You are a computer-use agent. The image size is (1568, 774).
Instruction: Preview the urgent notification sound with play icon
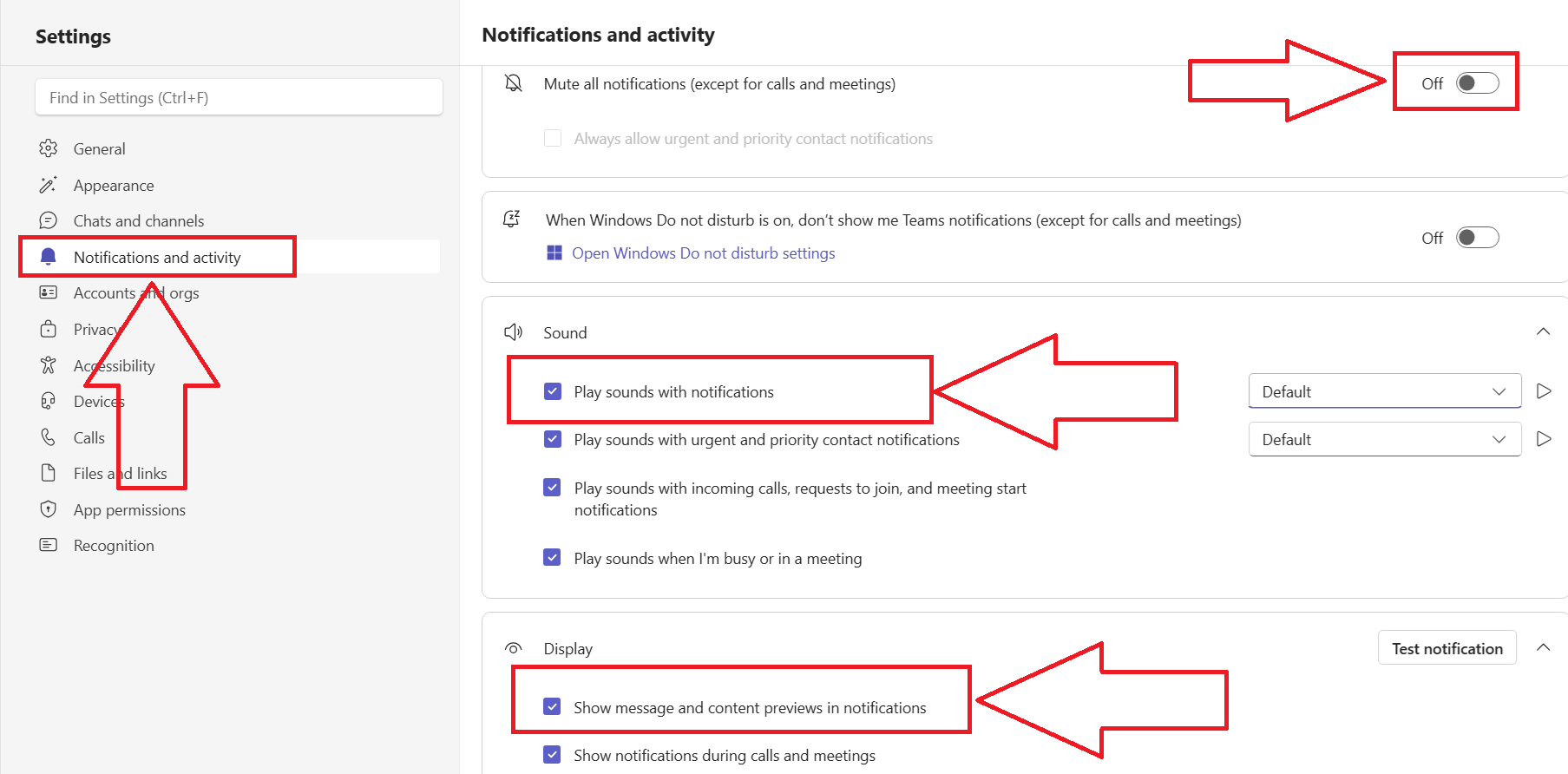click(x=1544, y=439)
